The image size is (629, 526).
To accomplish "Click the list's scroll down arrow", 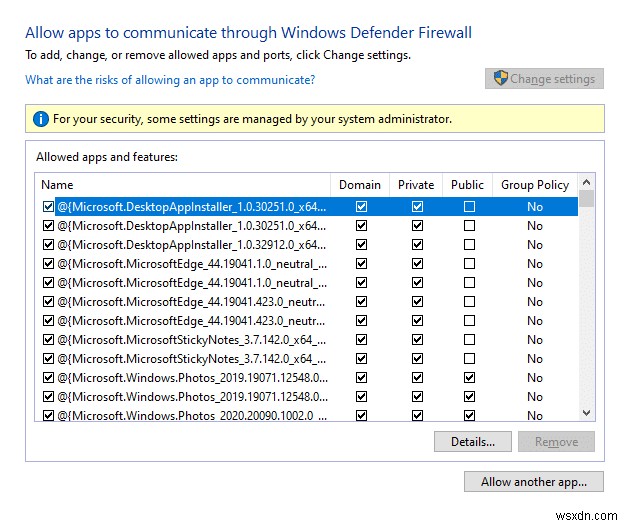I will pyautogui.click(x=586, y=412).
